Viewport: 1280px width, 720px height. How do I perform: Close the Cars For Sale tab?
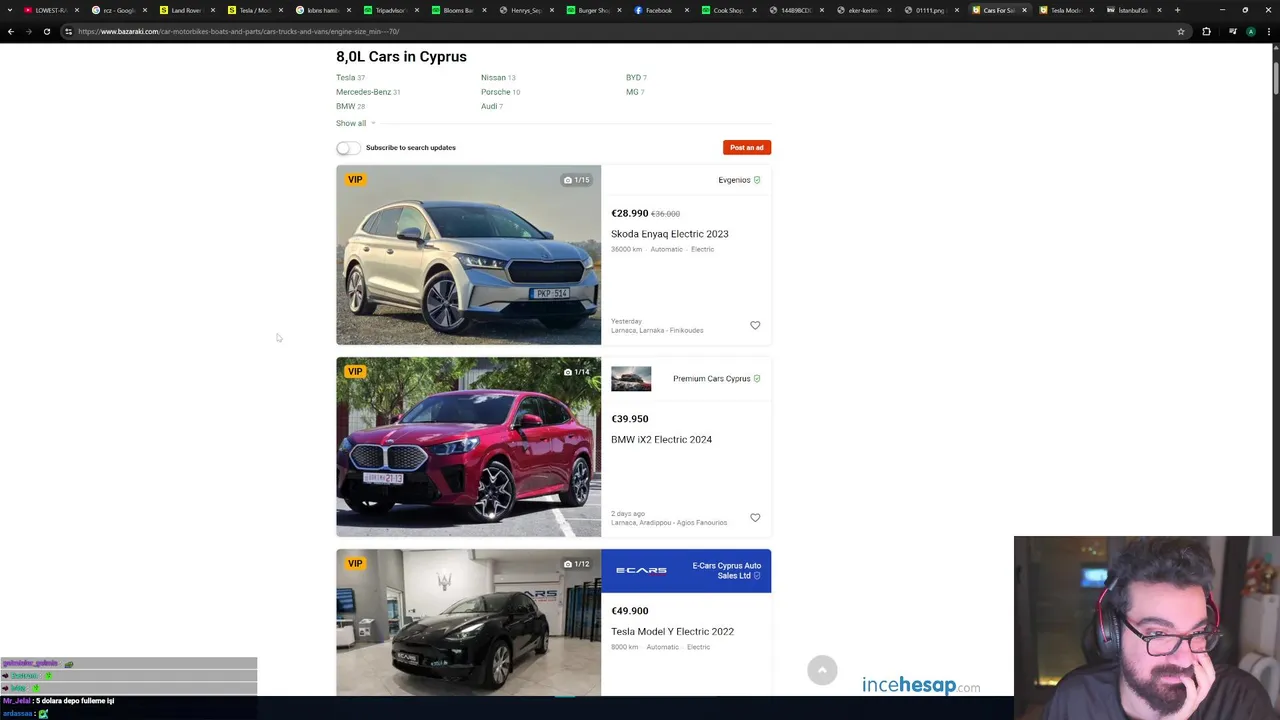[x=1024, y=10]
